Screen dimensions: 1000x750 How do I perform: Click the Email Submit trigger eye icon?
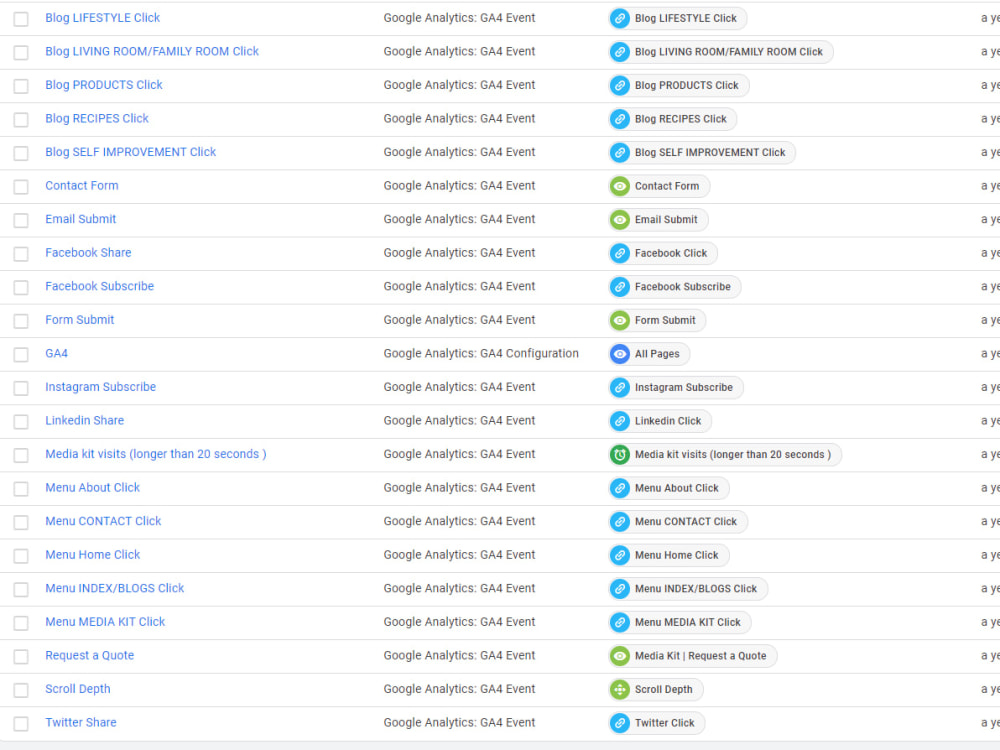619,220
